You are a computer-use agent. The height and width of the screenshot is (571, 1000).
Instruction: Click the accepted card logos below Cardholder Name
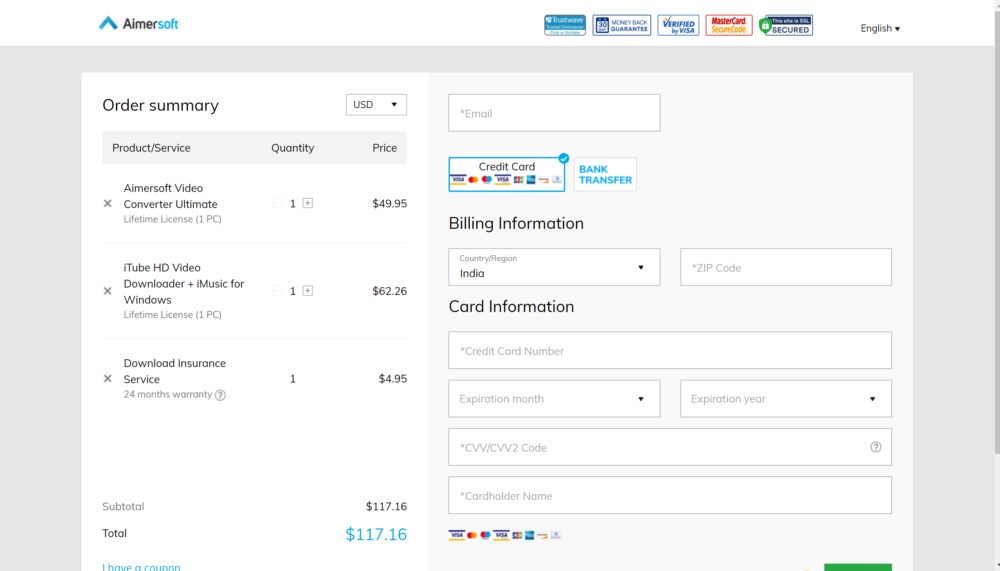tap(504, 535)
